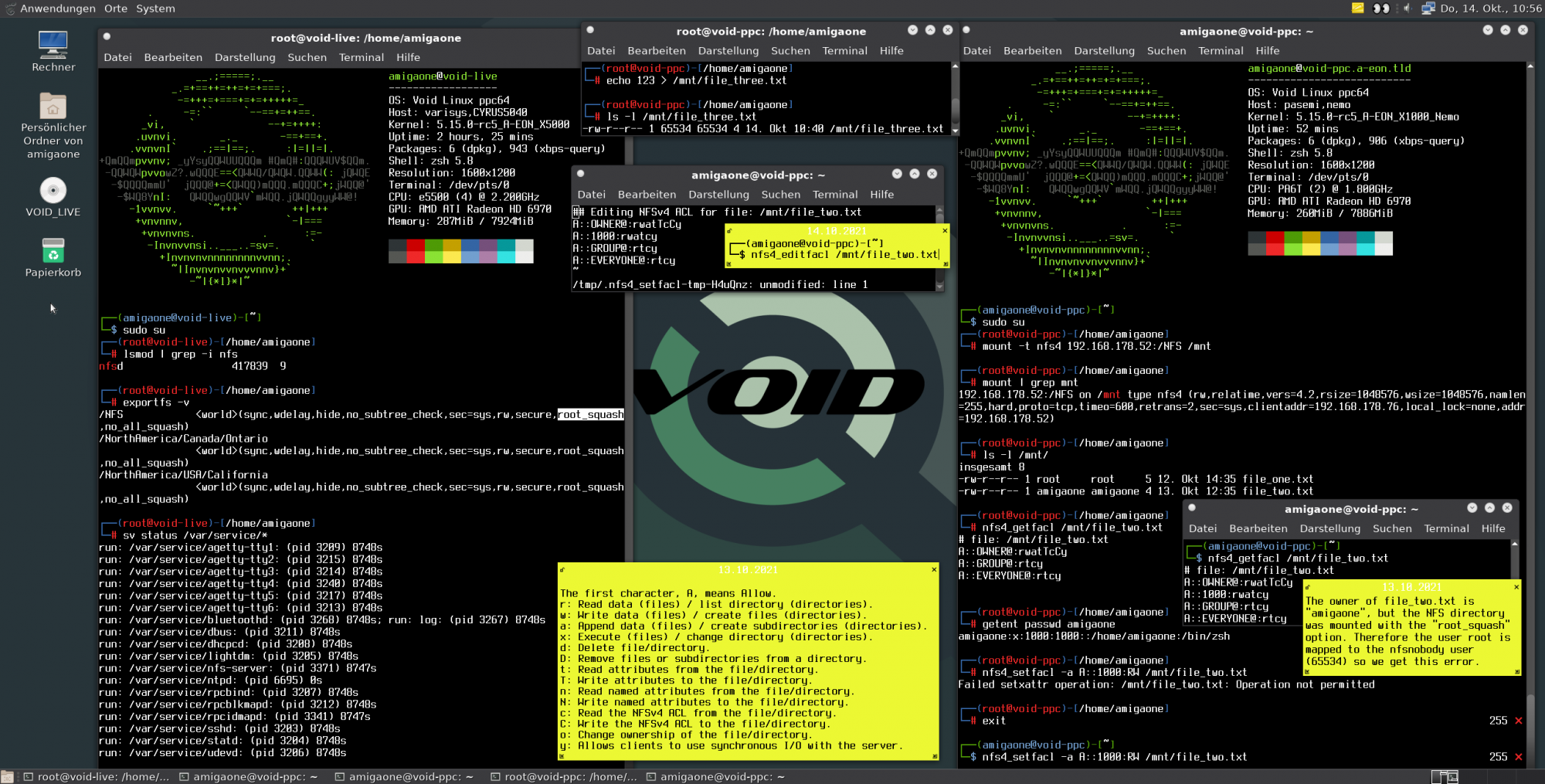Open Datei menu in root@void-live terminal
1545x784 pixels.
point(117,57)
